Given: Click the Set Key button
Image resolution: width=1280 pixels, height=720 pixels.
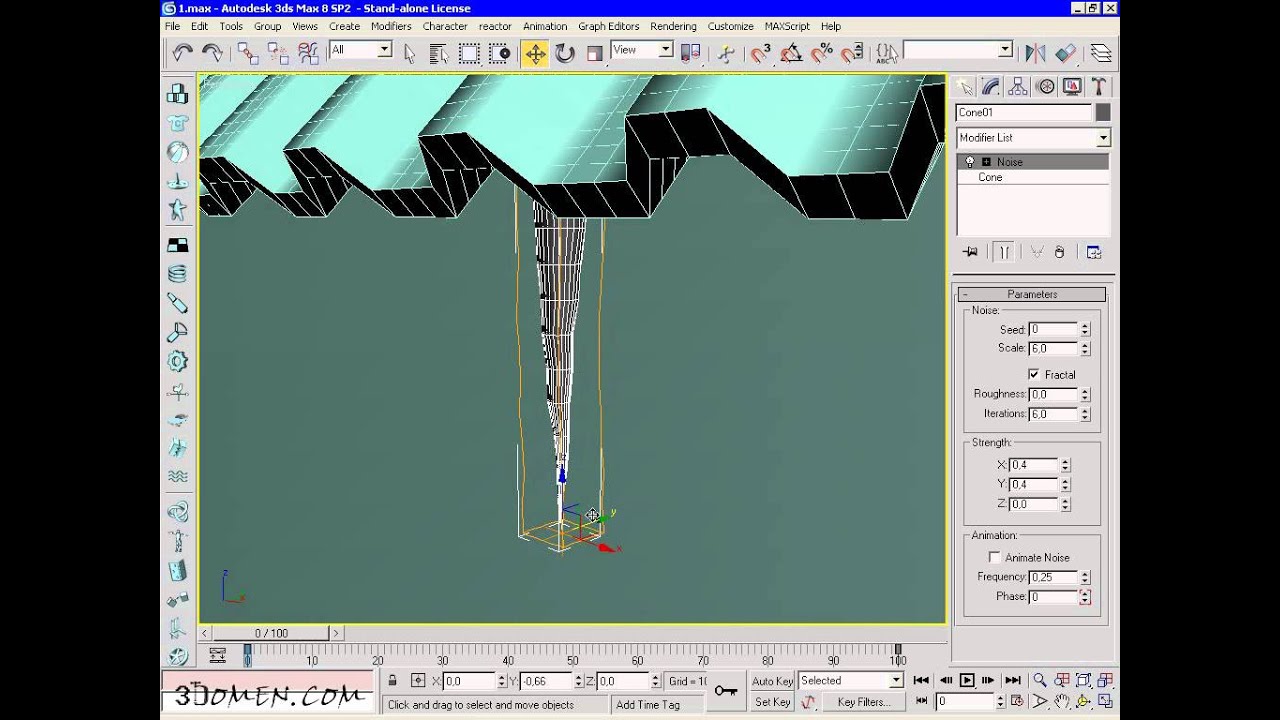Looking at the screenshot, I should (772, 702).
